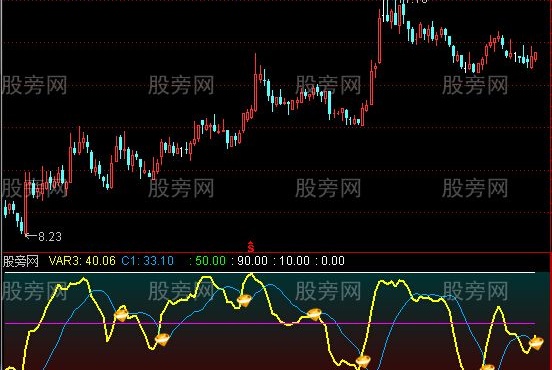Open the 股旁网 indicator name label
The width and height of the screenshot is (552, 370).
pyautogui.click(x=21, y=262)
